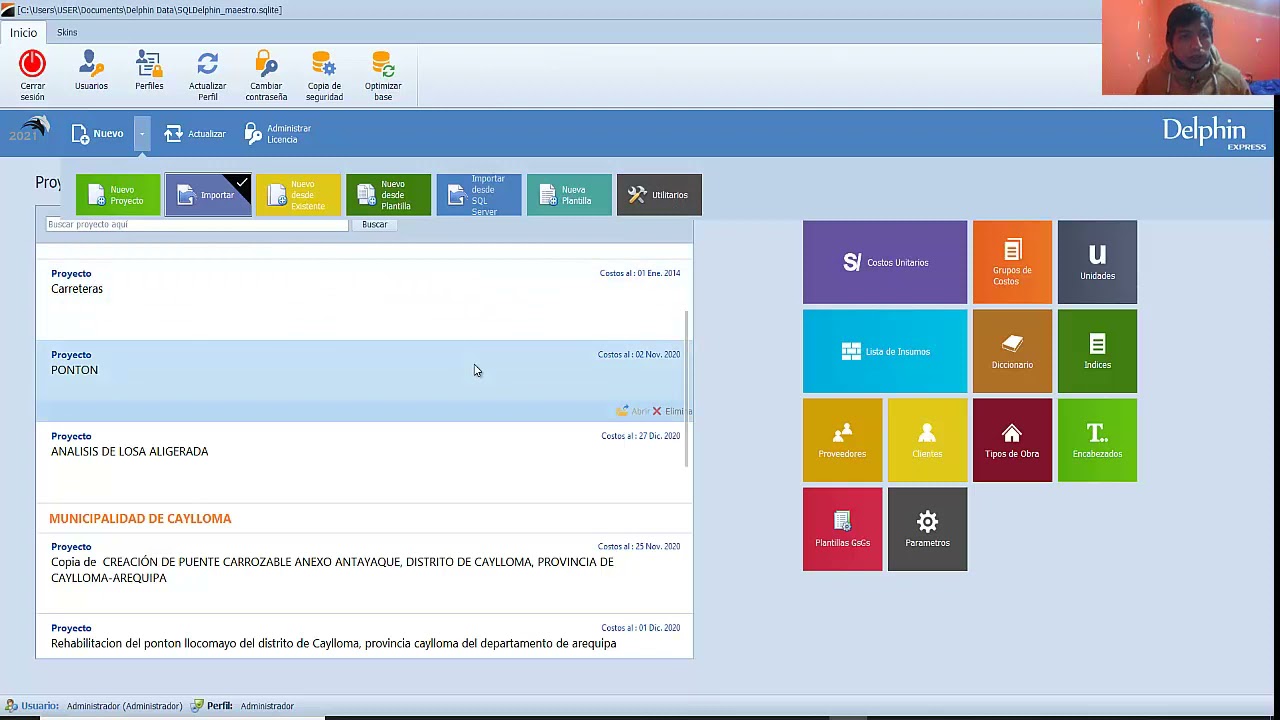This screenshot has height=720, width=1280.
Task: Click Perfil Administrador in status bar
Action: tap(242, 706)
